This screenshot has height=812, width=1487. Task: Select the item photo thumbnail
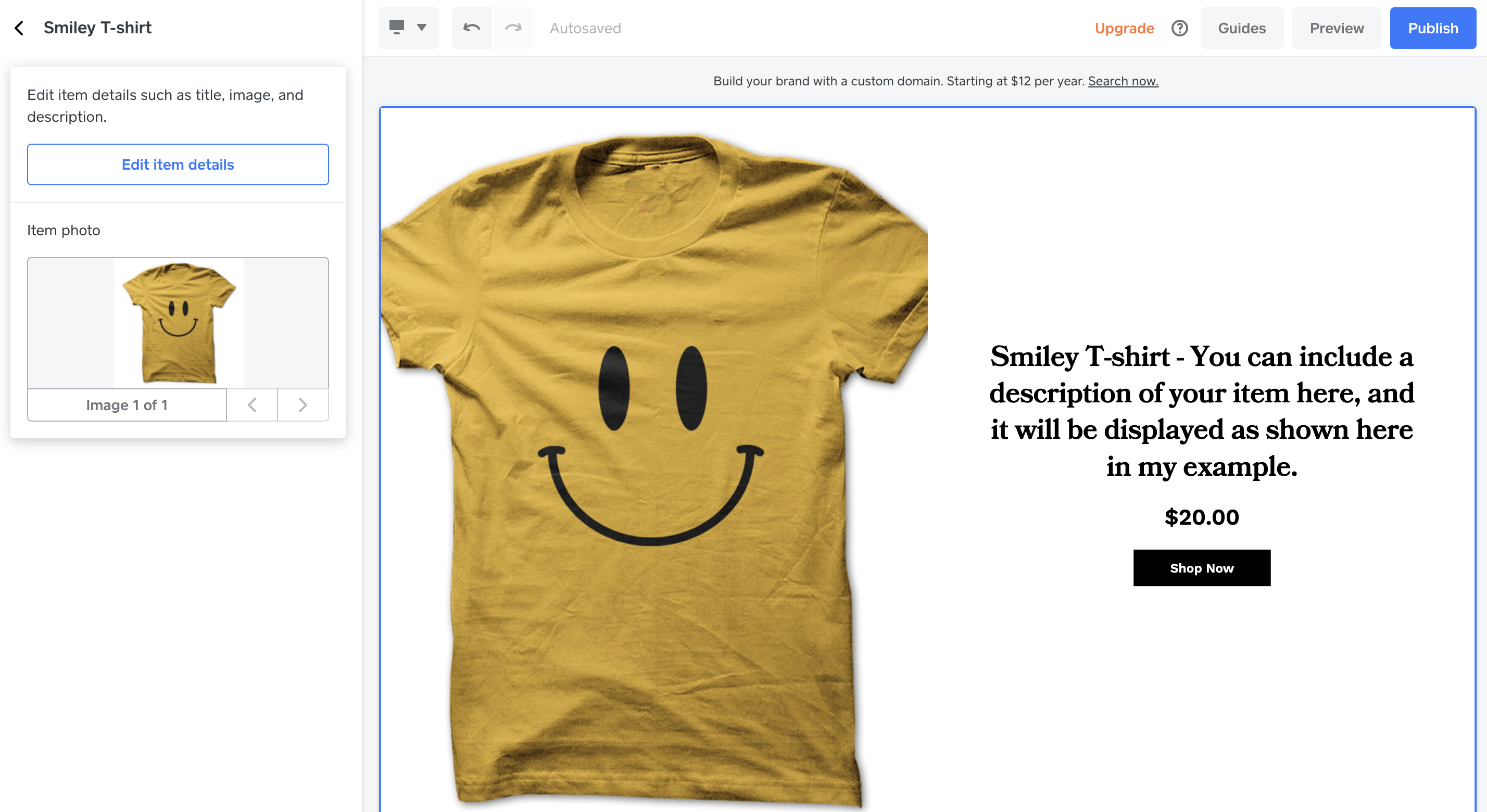tap(178, 323)
